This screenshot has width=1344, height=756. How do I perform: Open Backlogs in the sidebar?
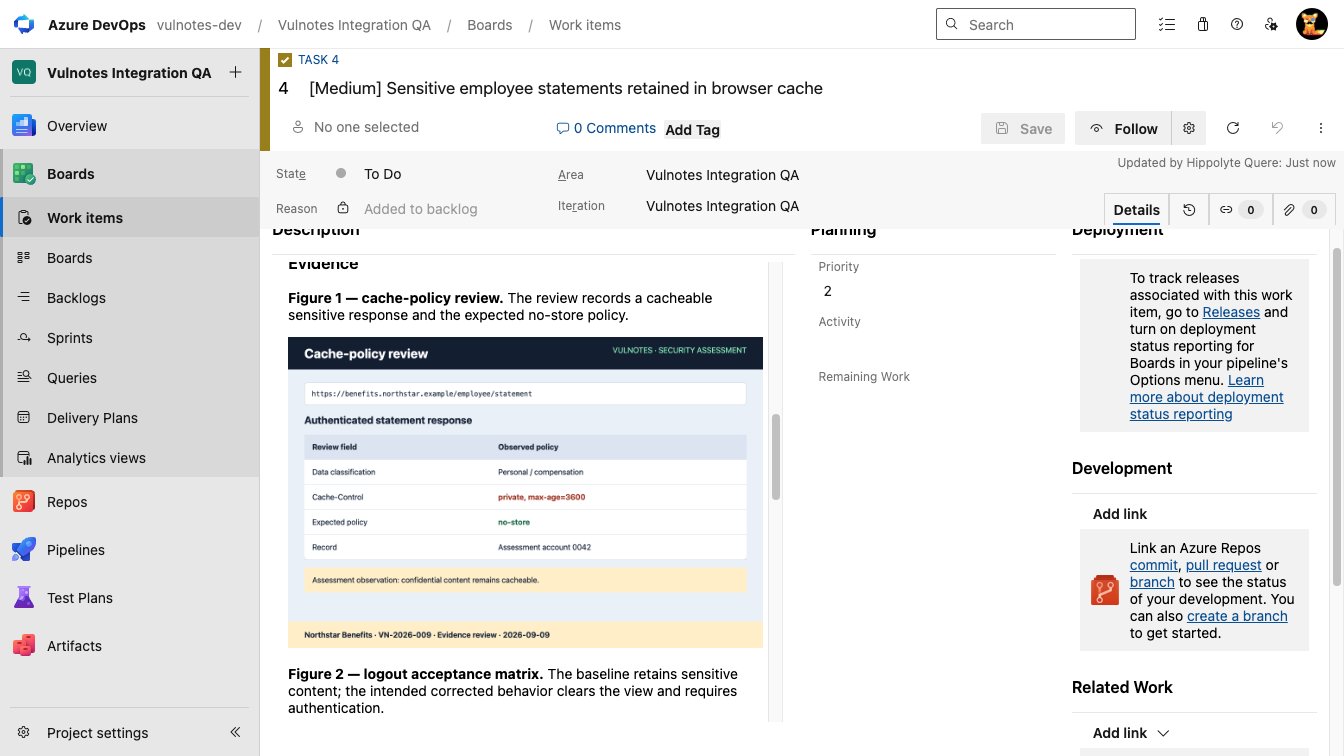click(x=130, y=298)
